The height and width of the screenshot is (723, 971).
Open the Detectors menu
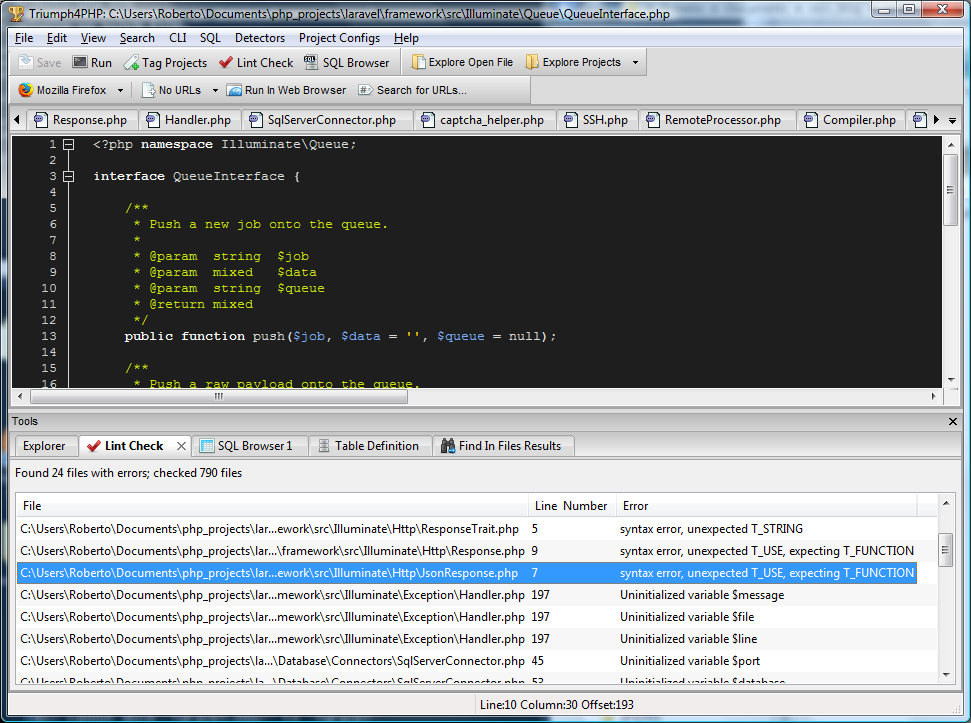259,38
